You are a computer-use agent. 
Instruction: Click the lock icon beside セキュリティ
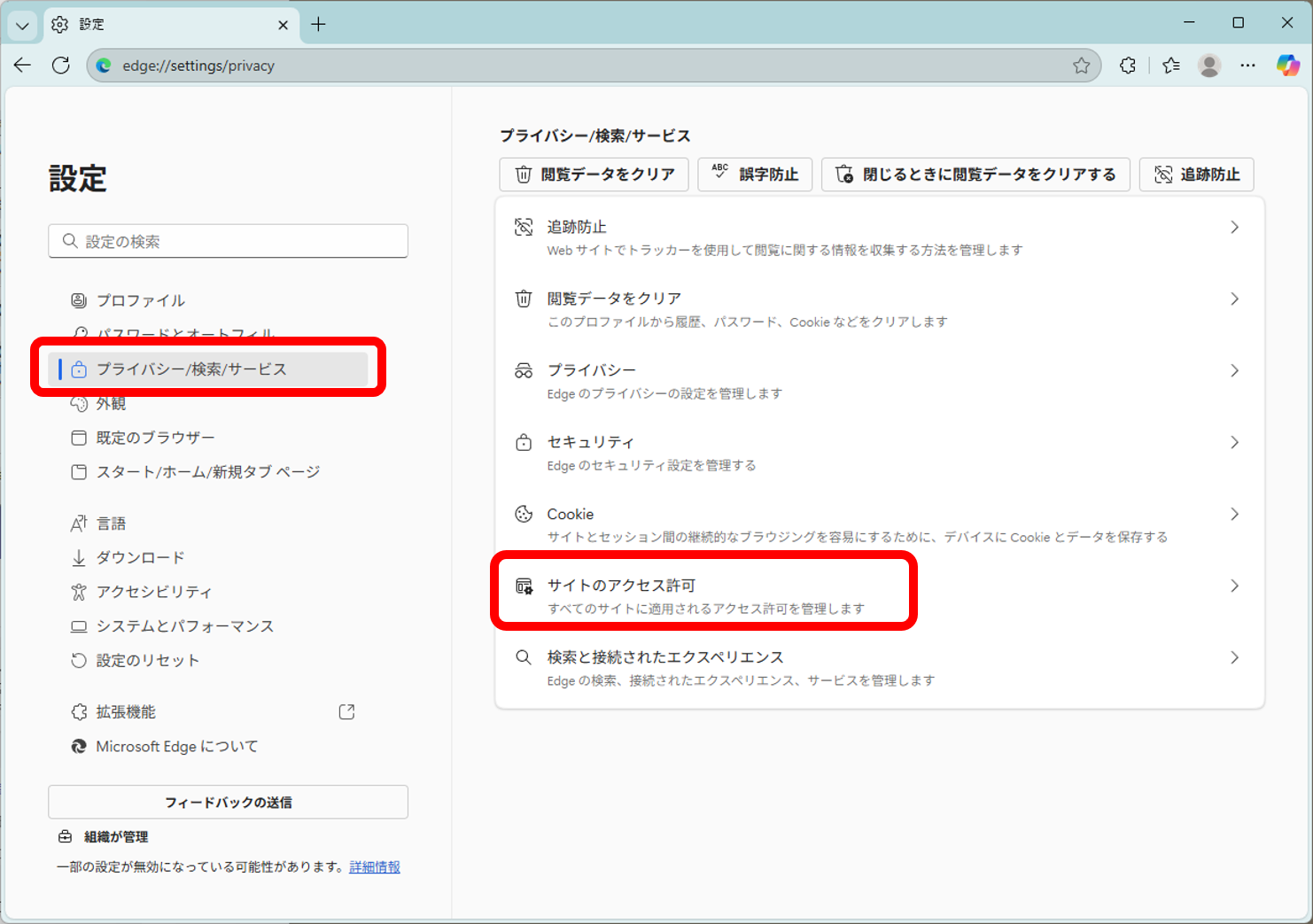coord(524,442)
